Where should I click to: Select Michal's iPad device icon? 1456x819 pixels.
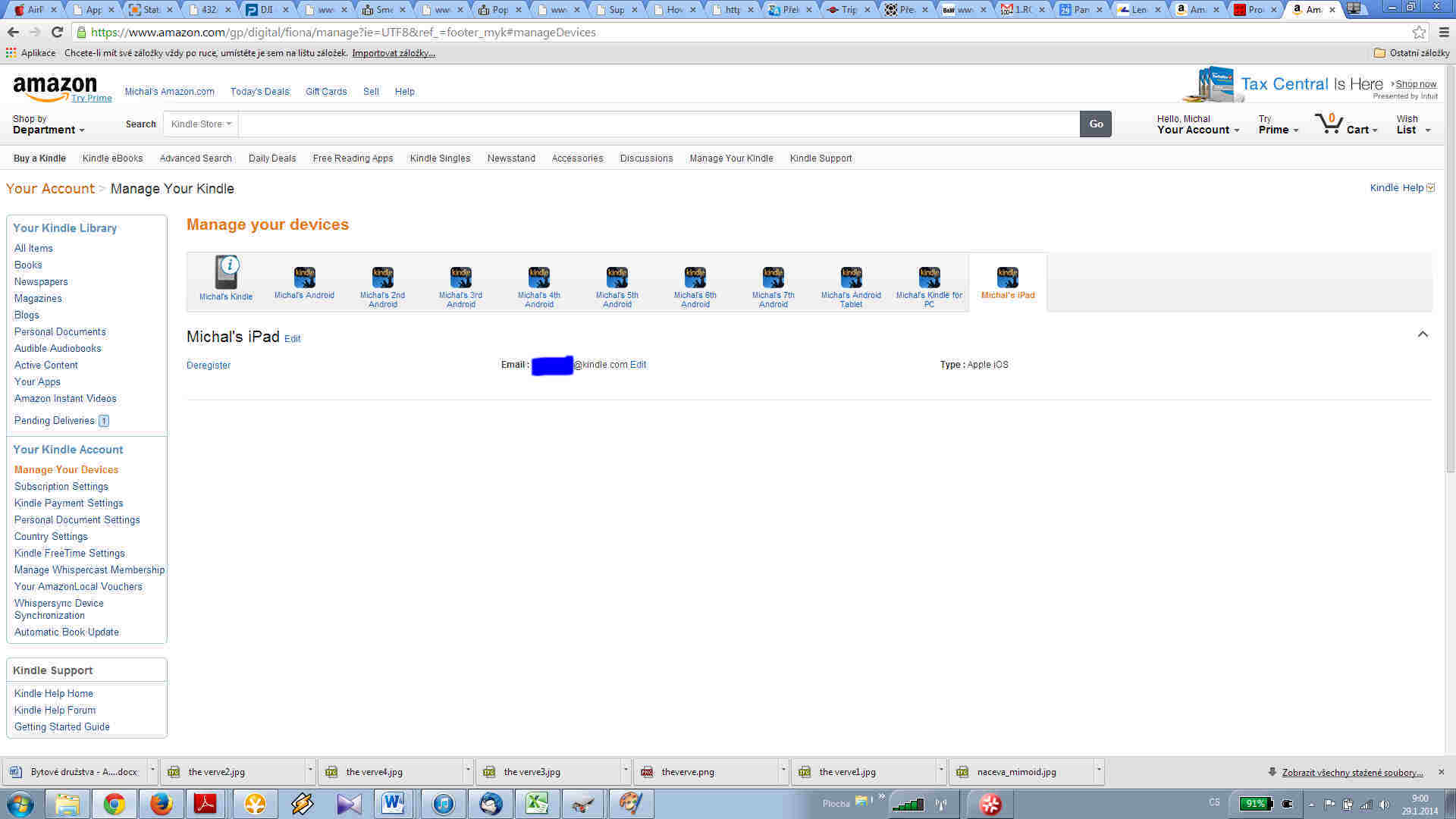pos(1007,278)
